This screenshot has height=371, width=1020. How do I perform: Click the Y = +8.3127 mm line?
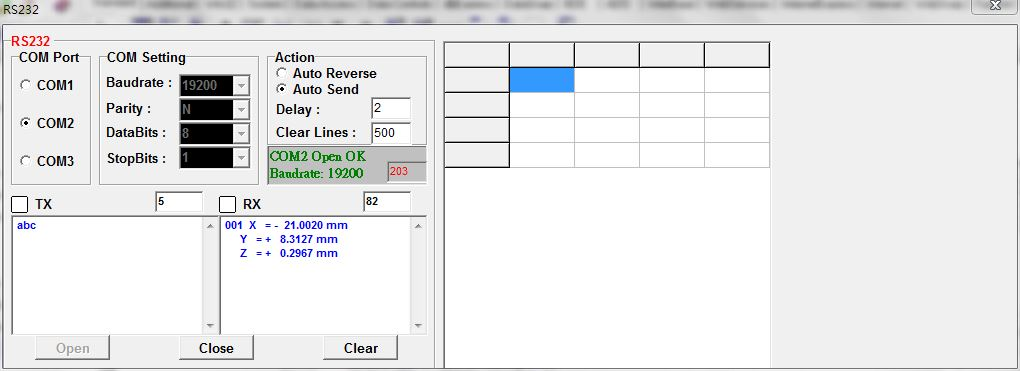point(288,239)
